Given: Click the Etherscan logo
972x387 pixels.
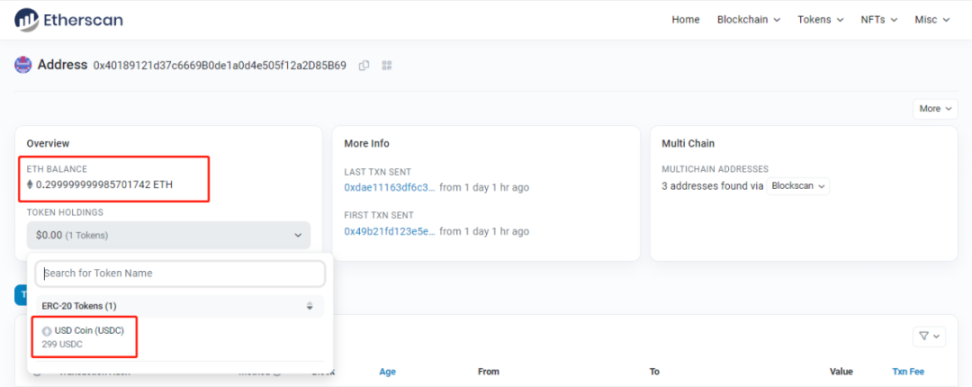Looking at the screenshot, I should click(x=69, y=20).
